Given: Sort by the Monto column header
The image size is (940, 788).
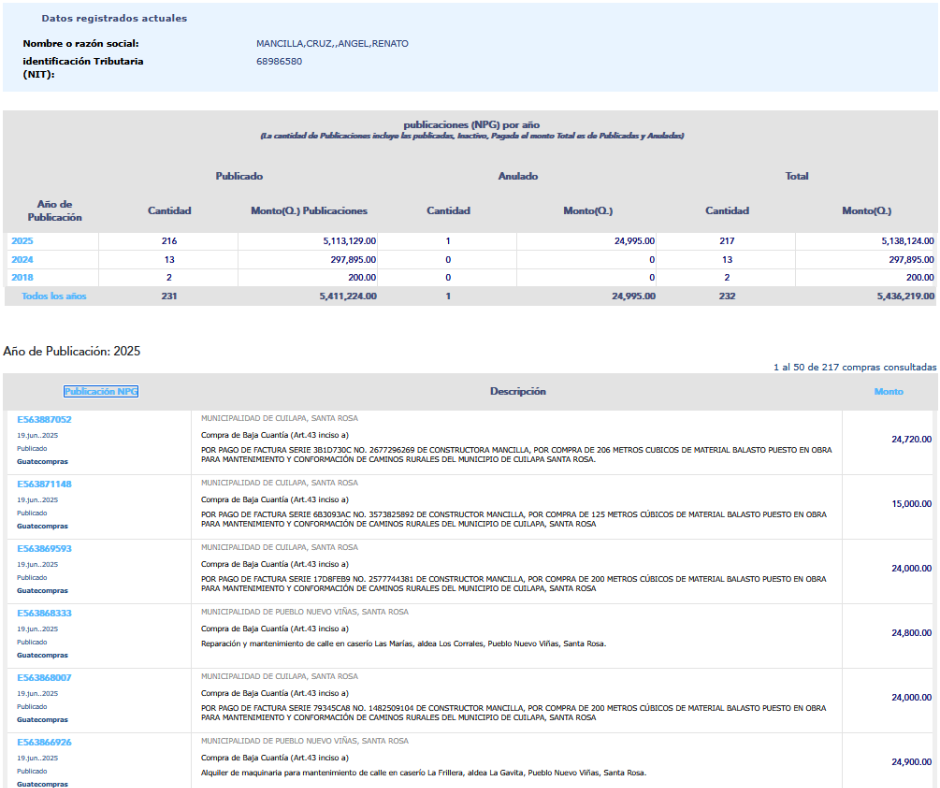Looking at the screenshot, I should tap(888, 392).
